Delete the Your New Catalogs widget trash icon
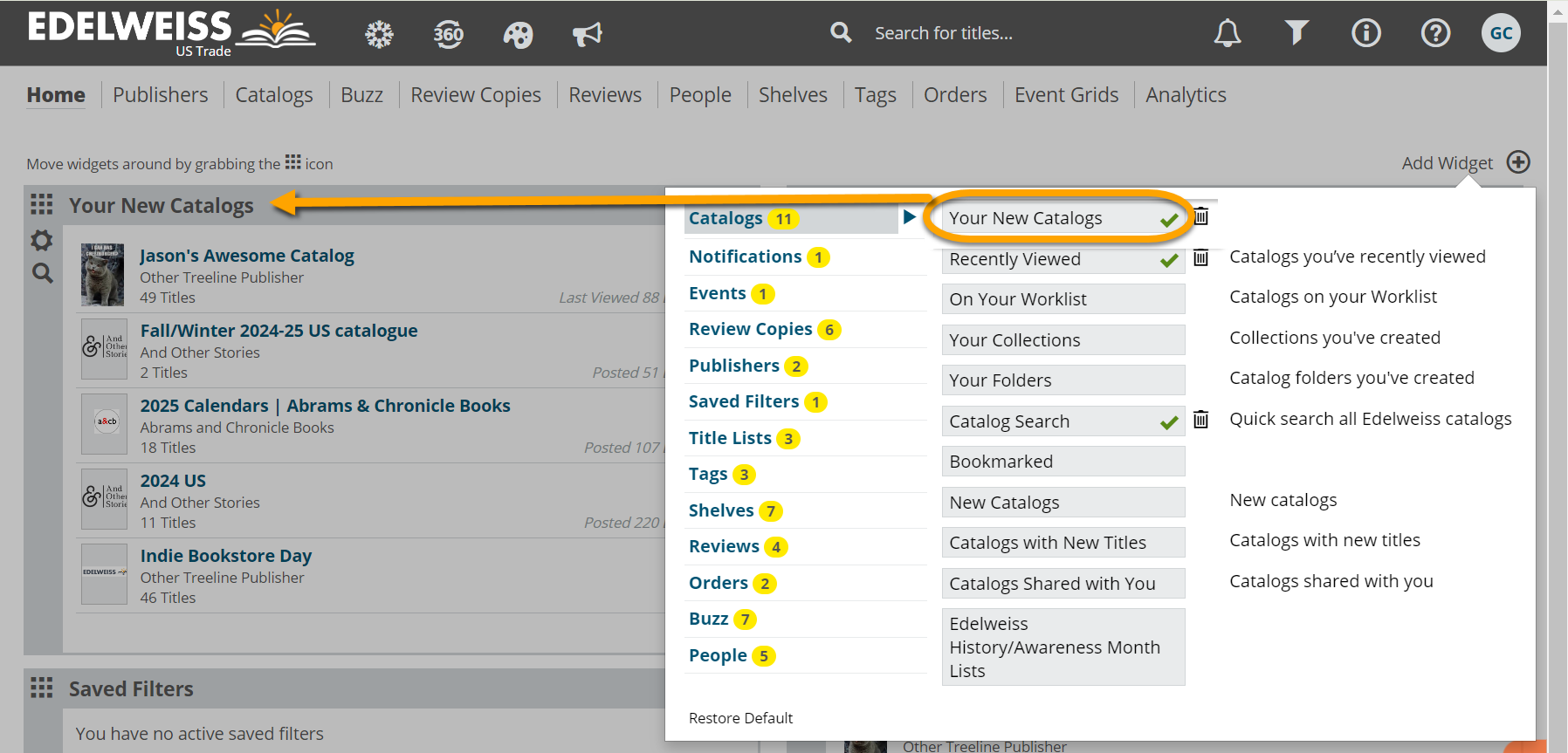The image size is (1568, 753). coord(1201,216)
